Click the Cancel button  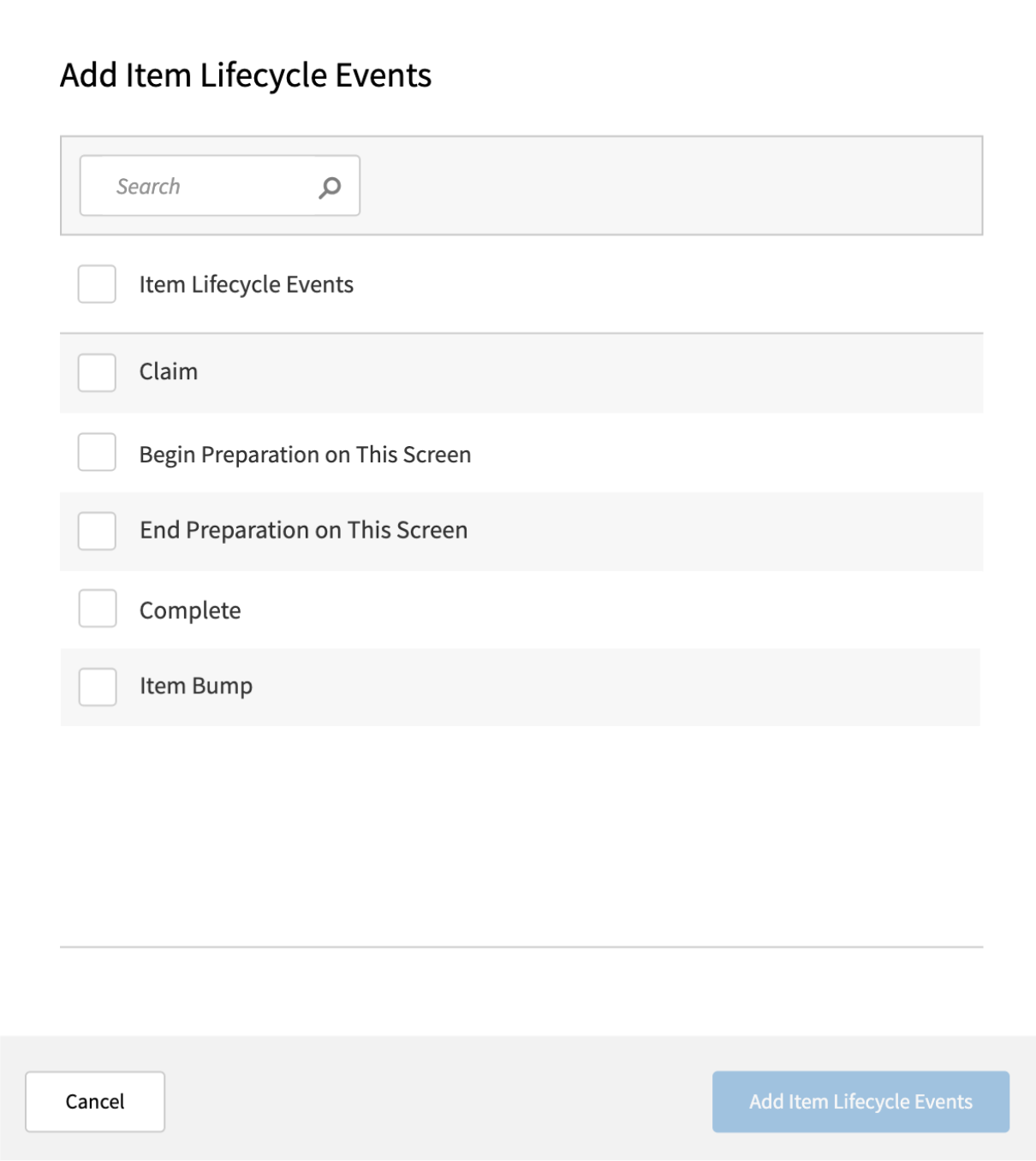pyautogui.click(x=94, y=1102)
